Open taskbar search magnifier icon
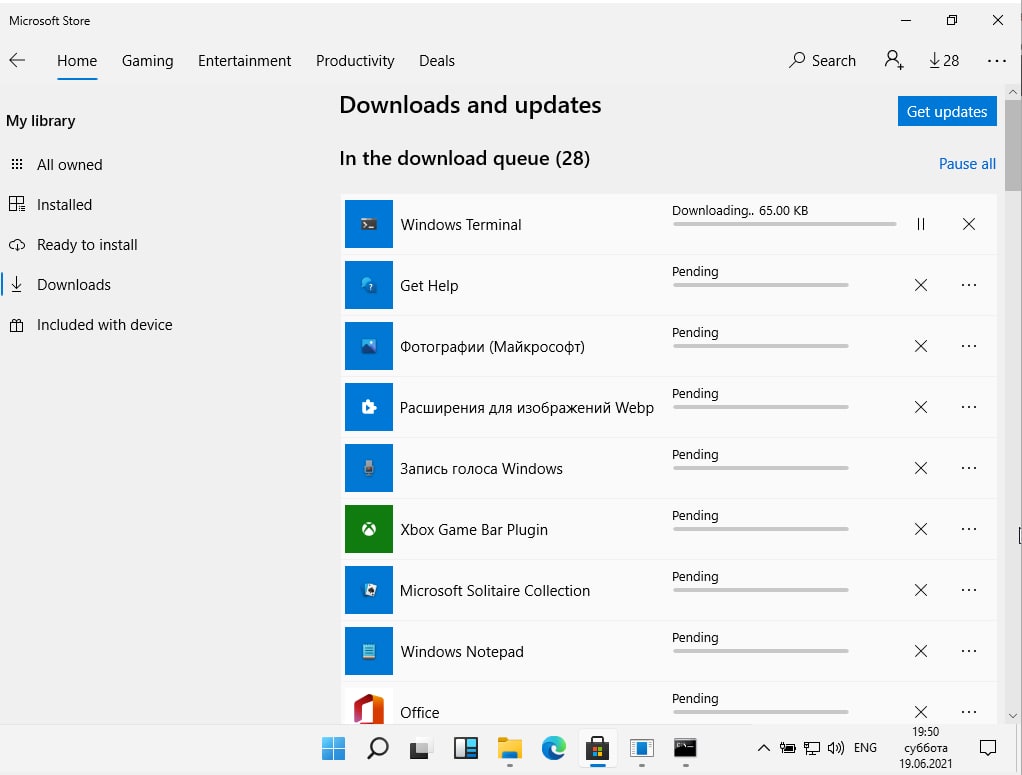 377,748
